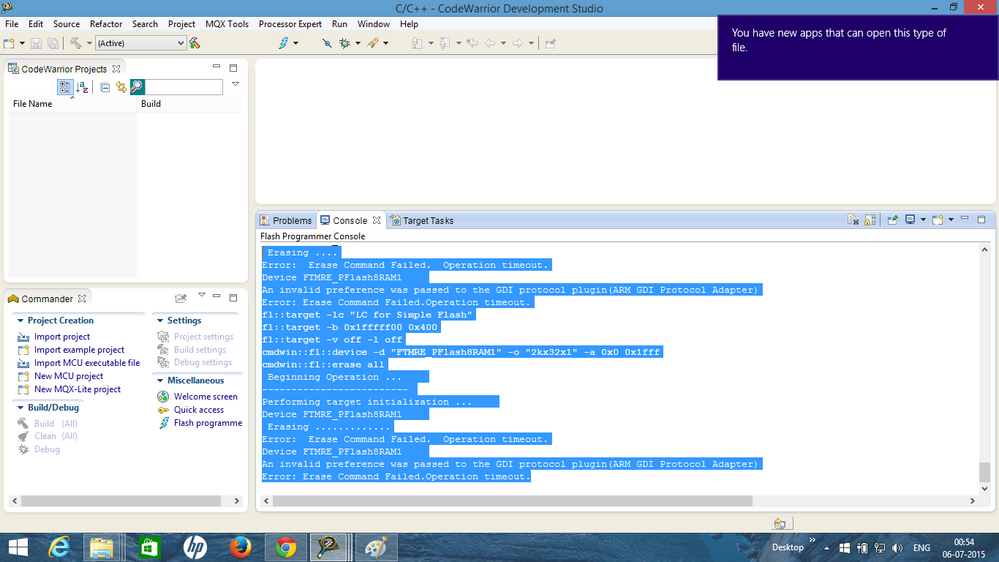The height and width of the screenshot is (562, 999).
Task: Click the status bar icon below the Console
Action: tap(780, 523)
